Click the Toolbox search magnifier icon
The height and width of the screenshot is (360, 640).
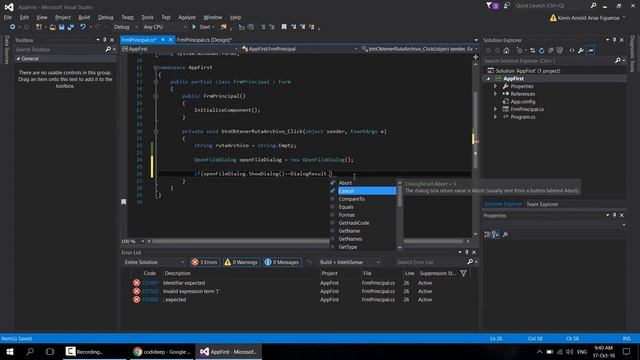[108, 49]
